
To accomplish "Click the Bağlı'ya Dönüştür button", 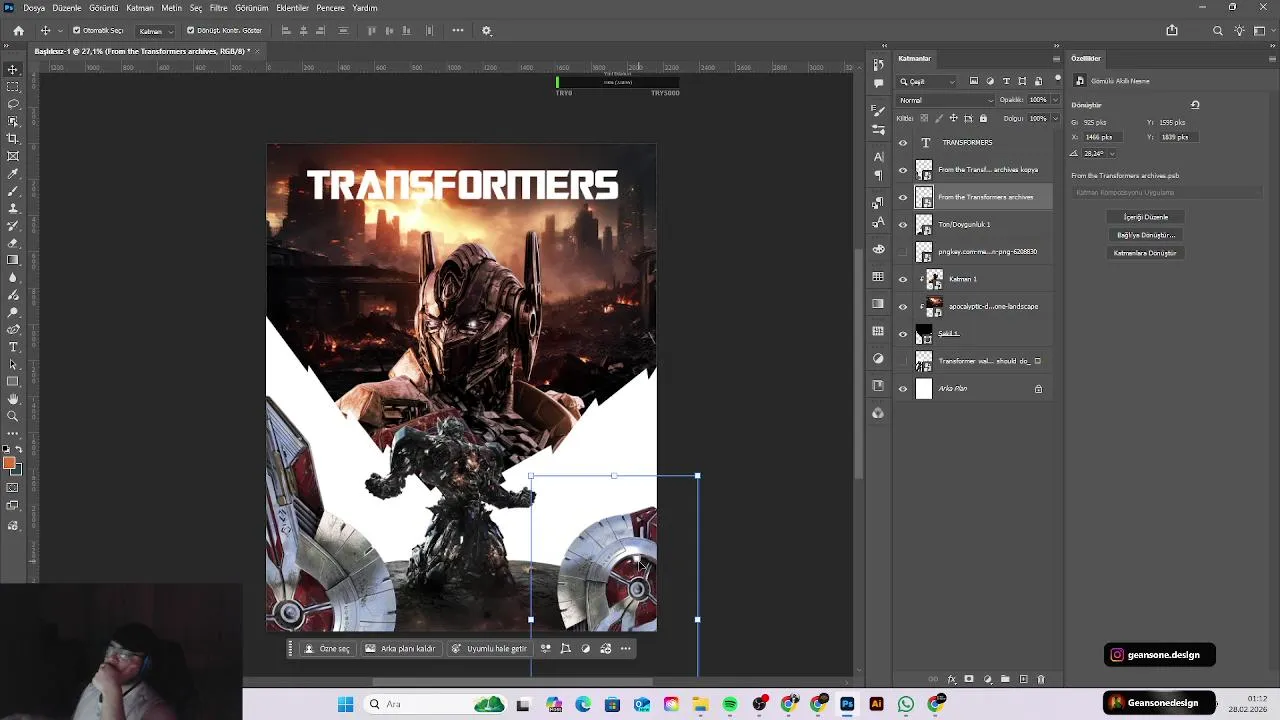I will pyautogui.click(x=1146, y=235).
